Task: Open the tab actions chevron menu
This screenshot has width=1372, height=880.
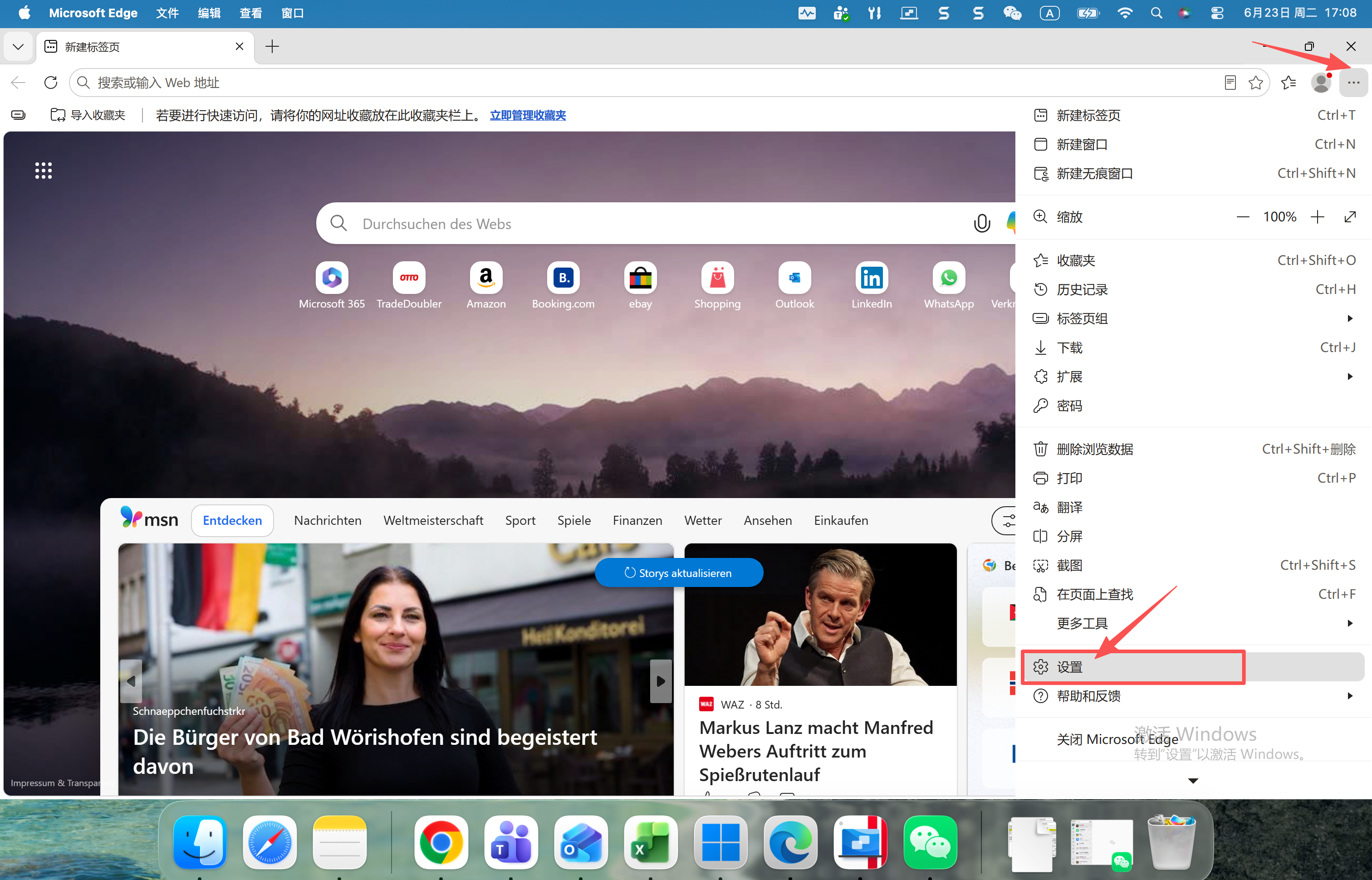Action: [18, 46]
